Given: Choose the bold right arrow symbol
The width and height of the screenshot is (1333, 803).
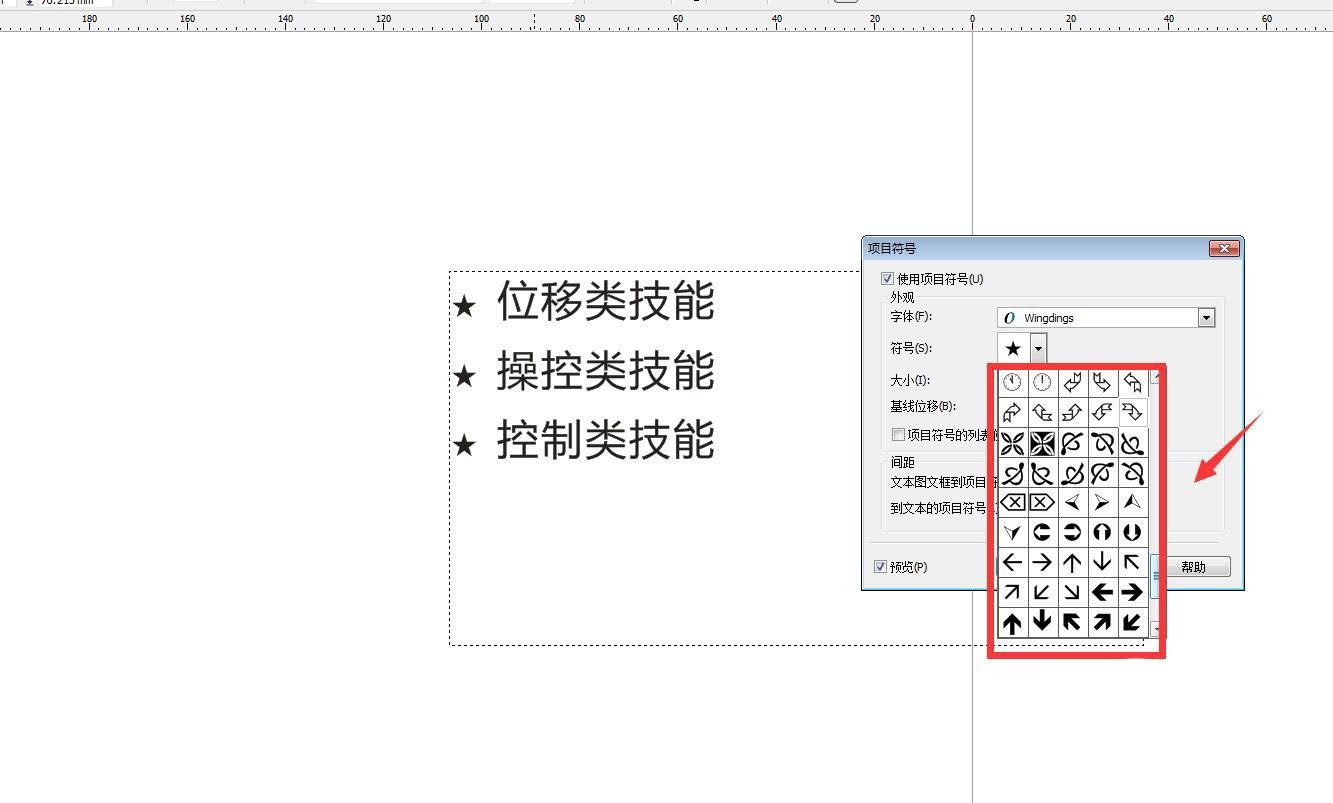Looking at the screenshot, I should (1132, 592).
